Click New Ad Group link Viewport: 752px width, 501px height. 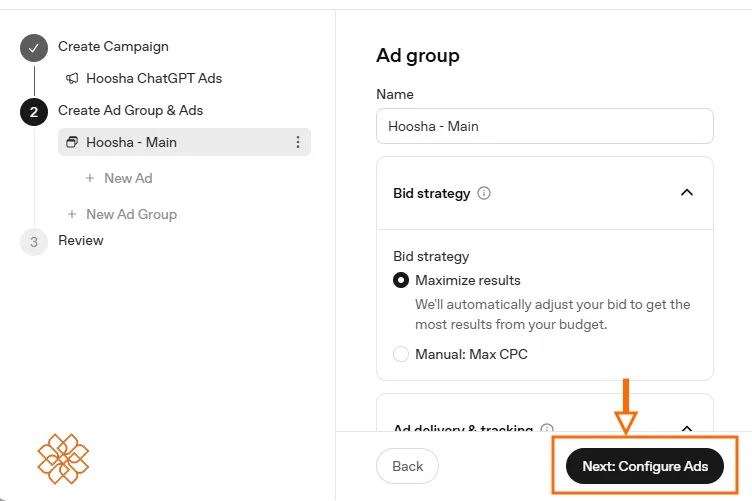(x=131, y=214)
